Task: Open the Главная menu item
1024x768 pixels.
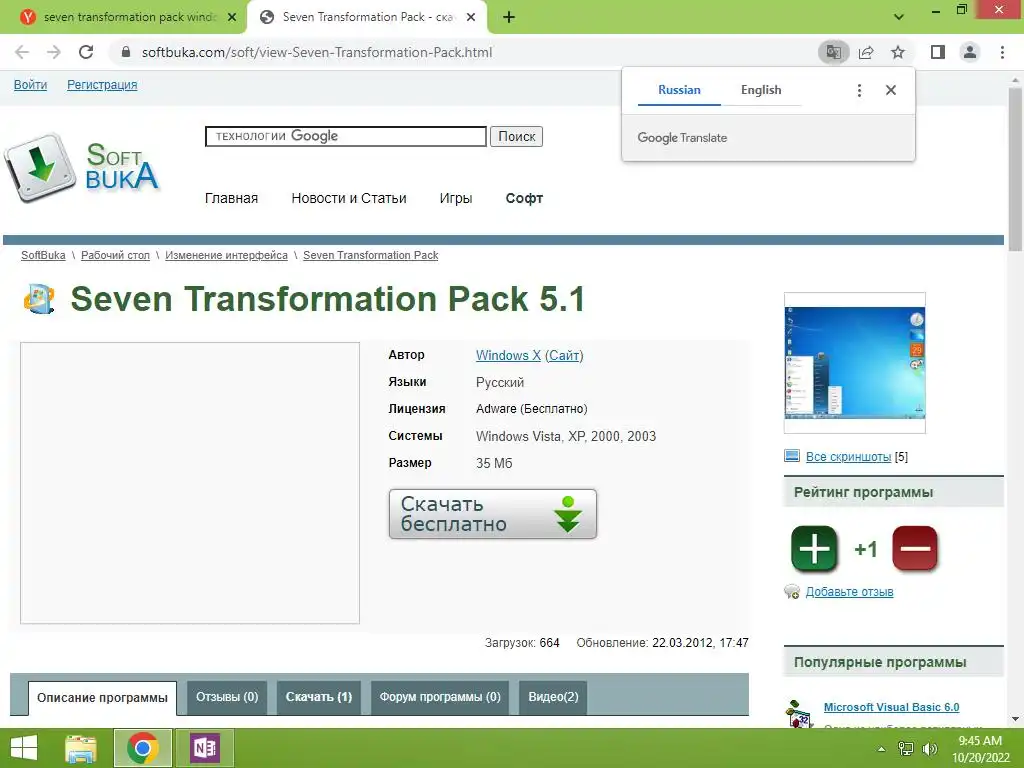Action: tap(231, 198)
